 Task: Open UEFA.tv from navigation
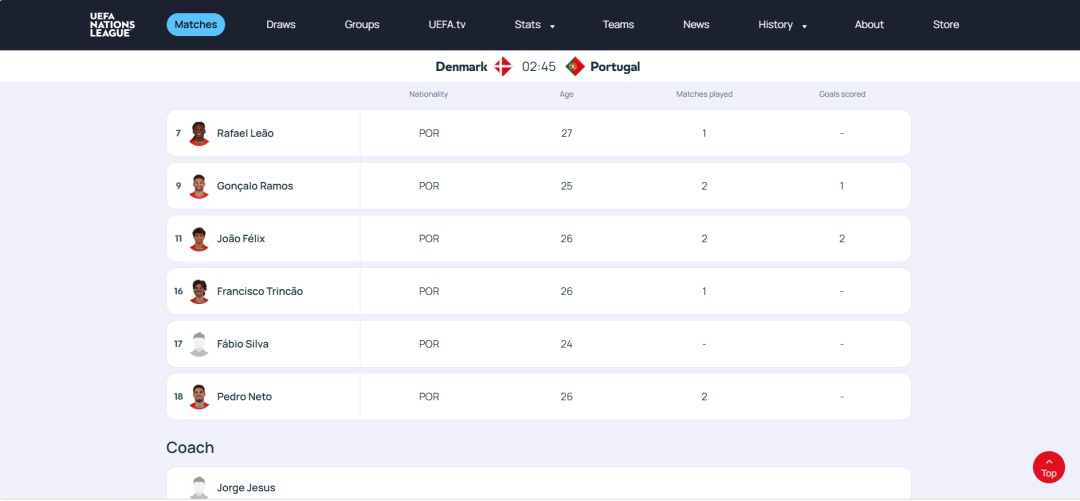447,25
